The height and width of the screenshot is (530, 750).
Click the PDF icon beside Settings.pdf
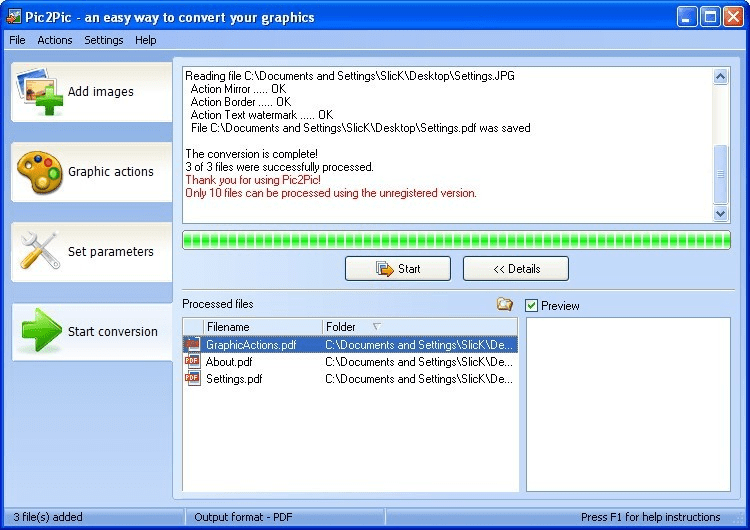[192, 378]
